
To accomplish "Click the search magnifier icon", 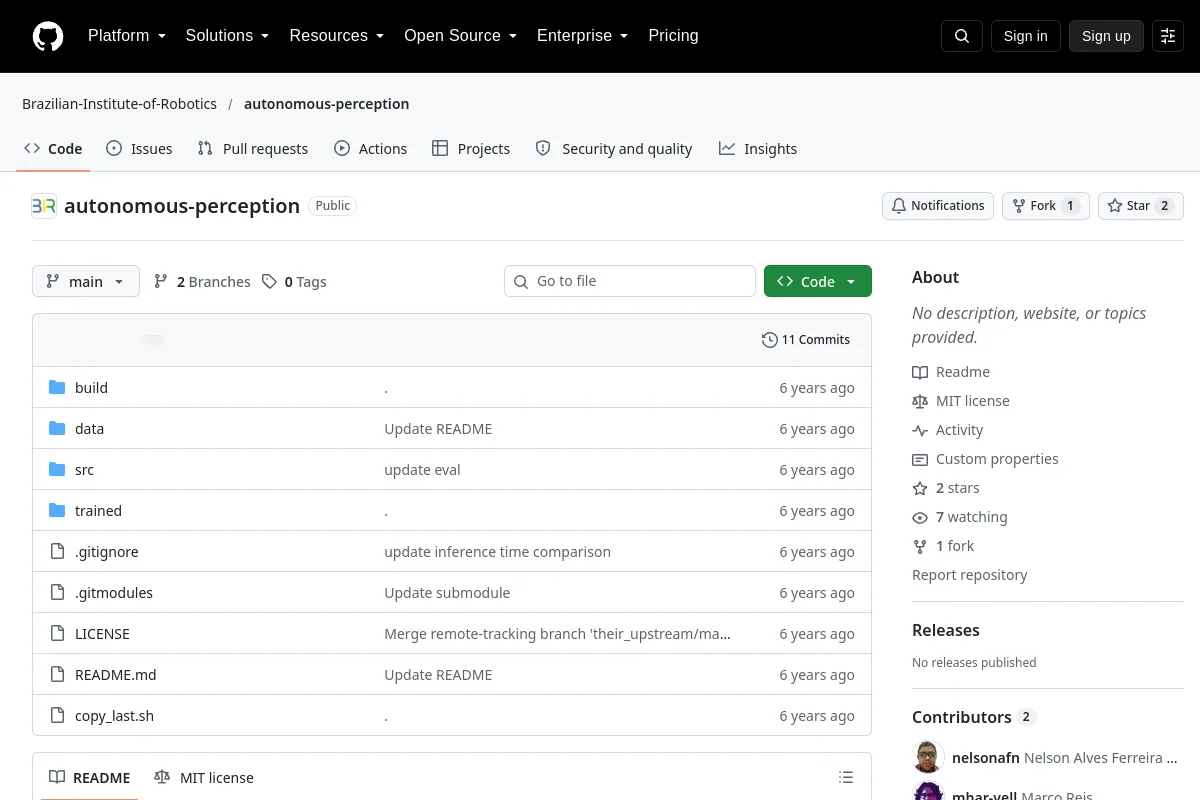I will [x=962, y=36].
